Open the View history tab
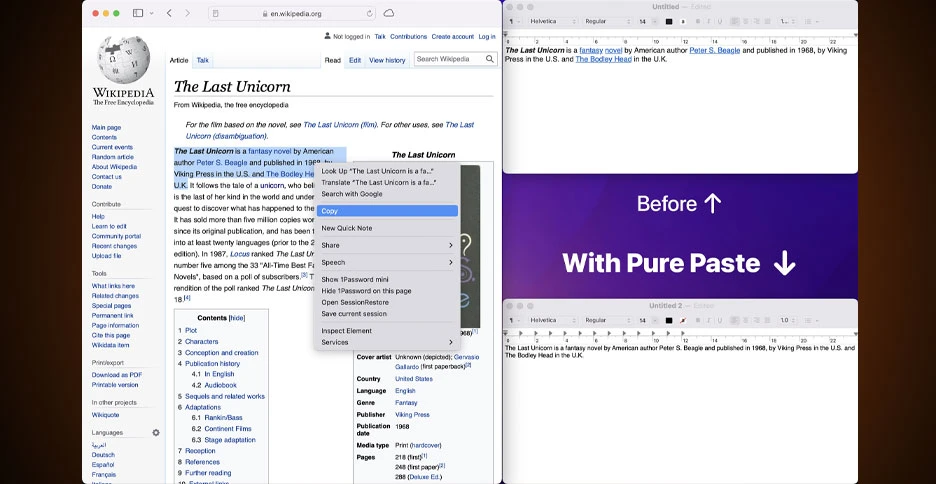Viewport: 936px width, 484px height. (387, 60)
